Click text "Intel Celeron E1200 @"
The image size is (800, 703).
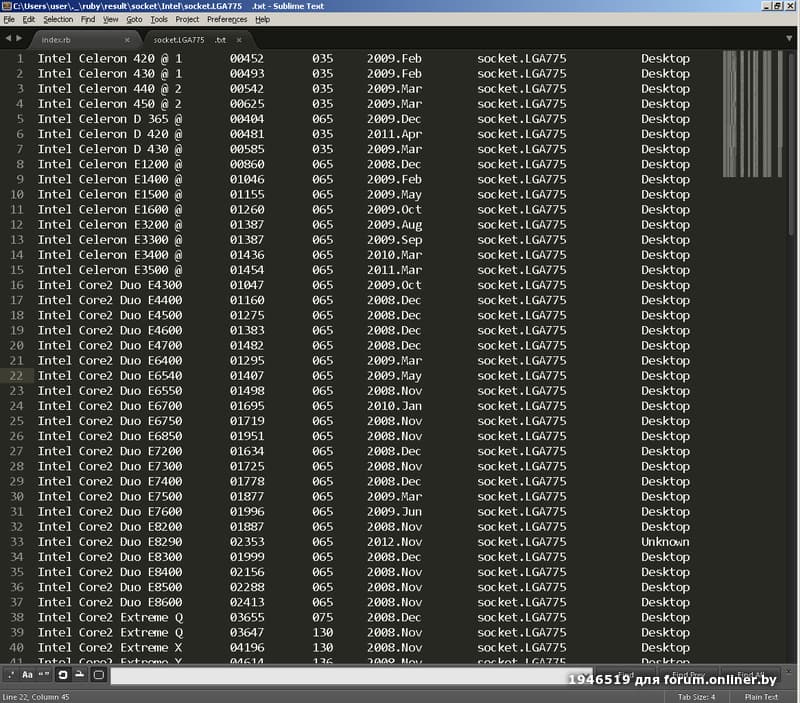(x=110, y=164)
